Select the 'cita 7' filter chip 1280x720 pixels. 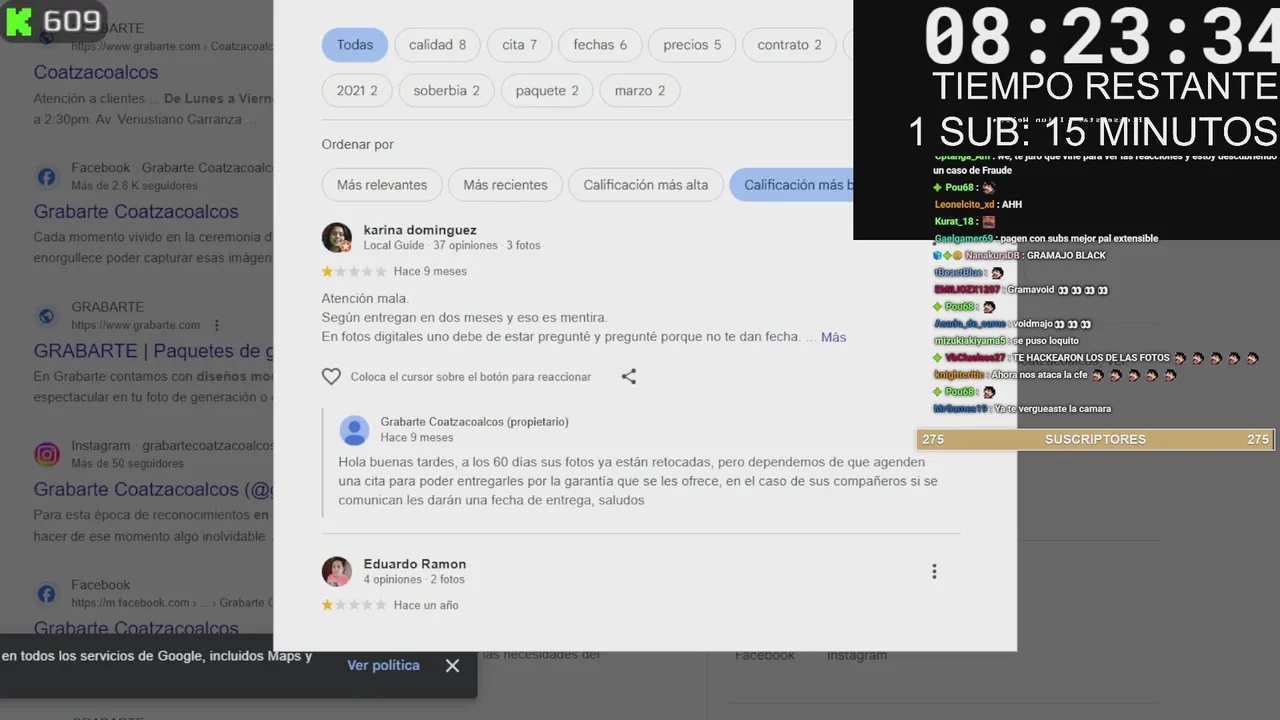point(520,45)
